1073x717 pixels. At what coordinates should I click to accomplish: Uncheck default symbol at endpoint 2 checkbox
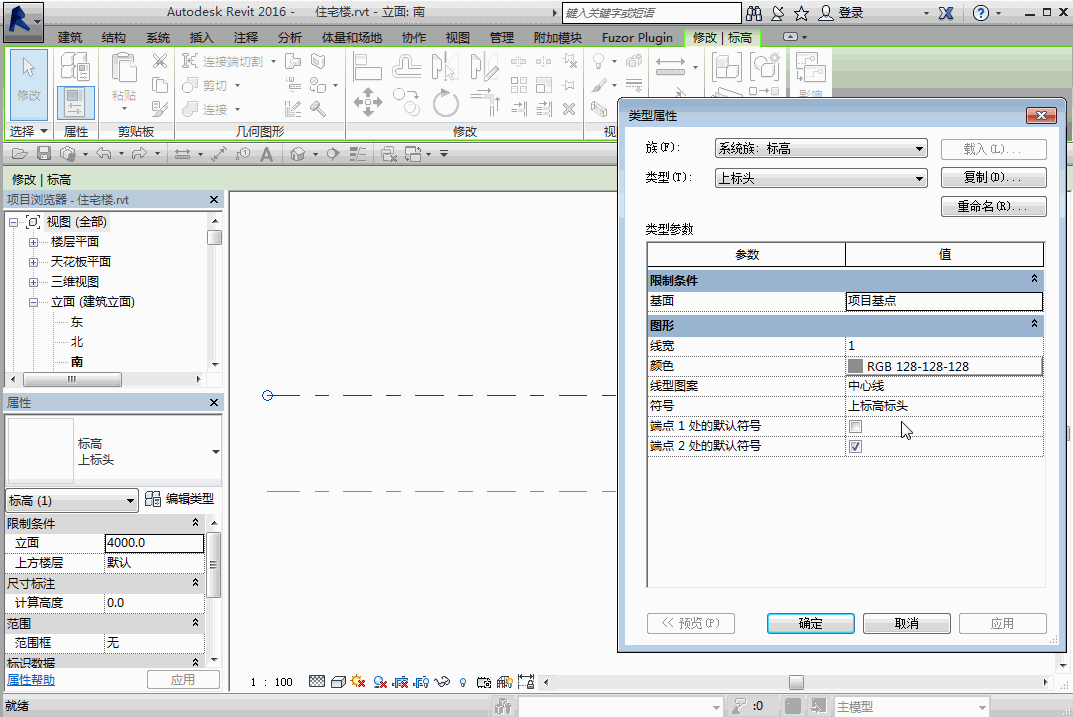855,446
